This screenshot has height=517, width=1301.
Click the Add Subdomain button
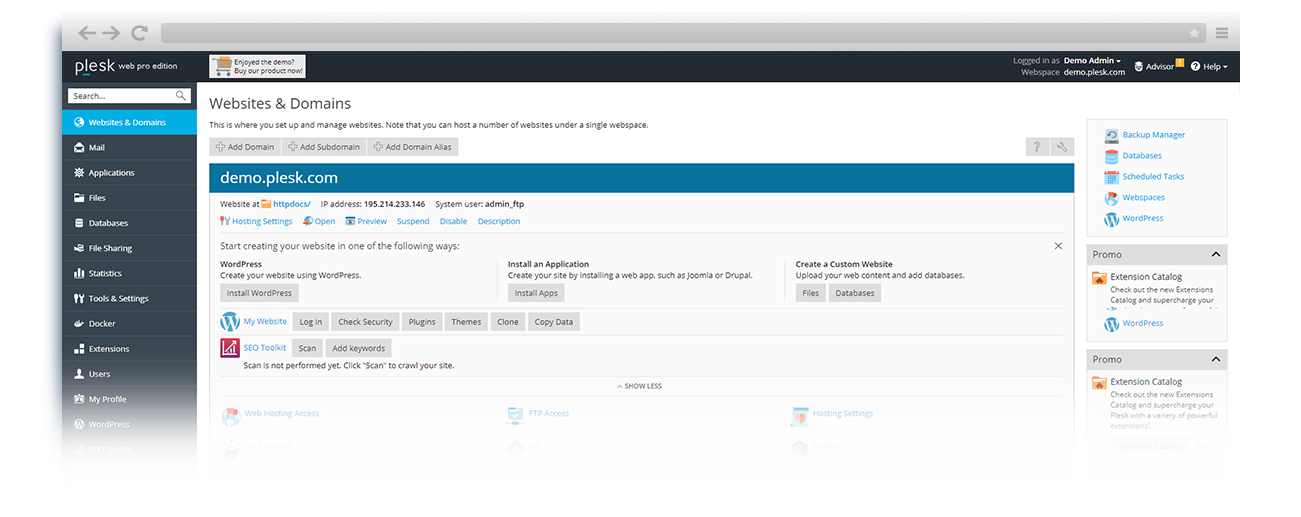(x=324, y=147)
